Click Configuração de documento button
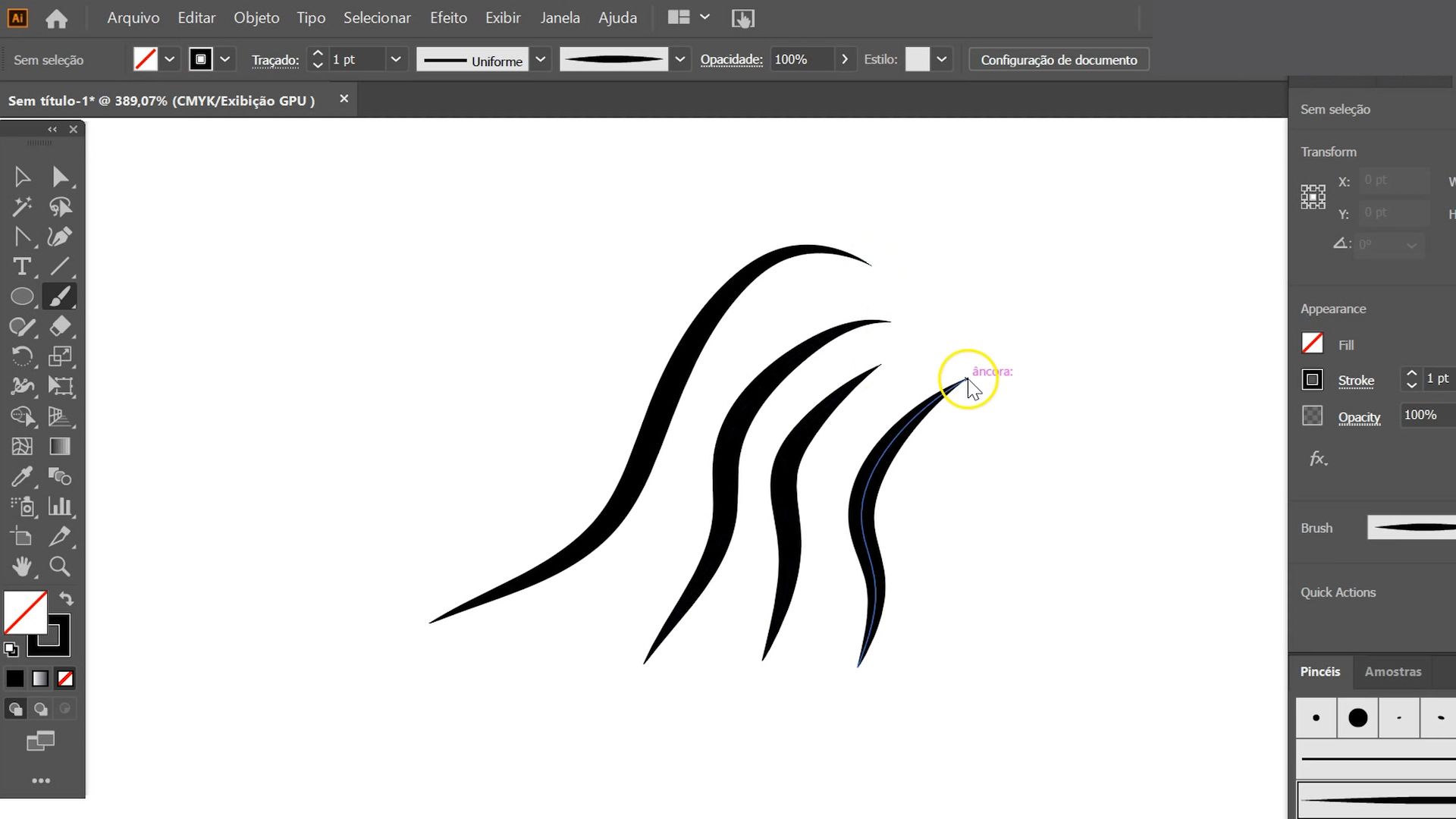Viewport: 1456px width, 819px height. pyautogui.click(x=1058, y=59)
